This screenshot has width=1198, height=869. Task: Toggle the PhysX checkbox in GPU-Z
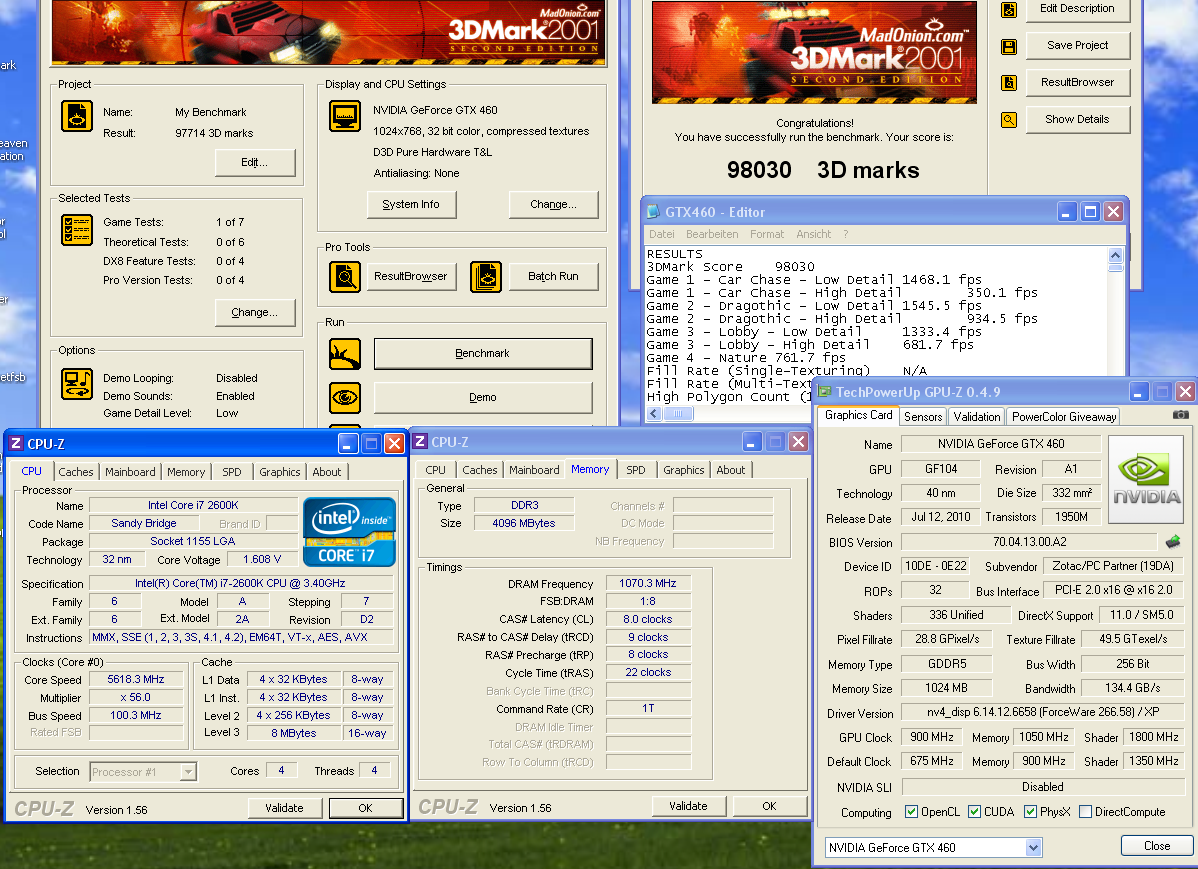point(1031,812)
